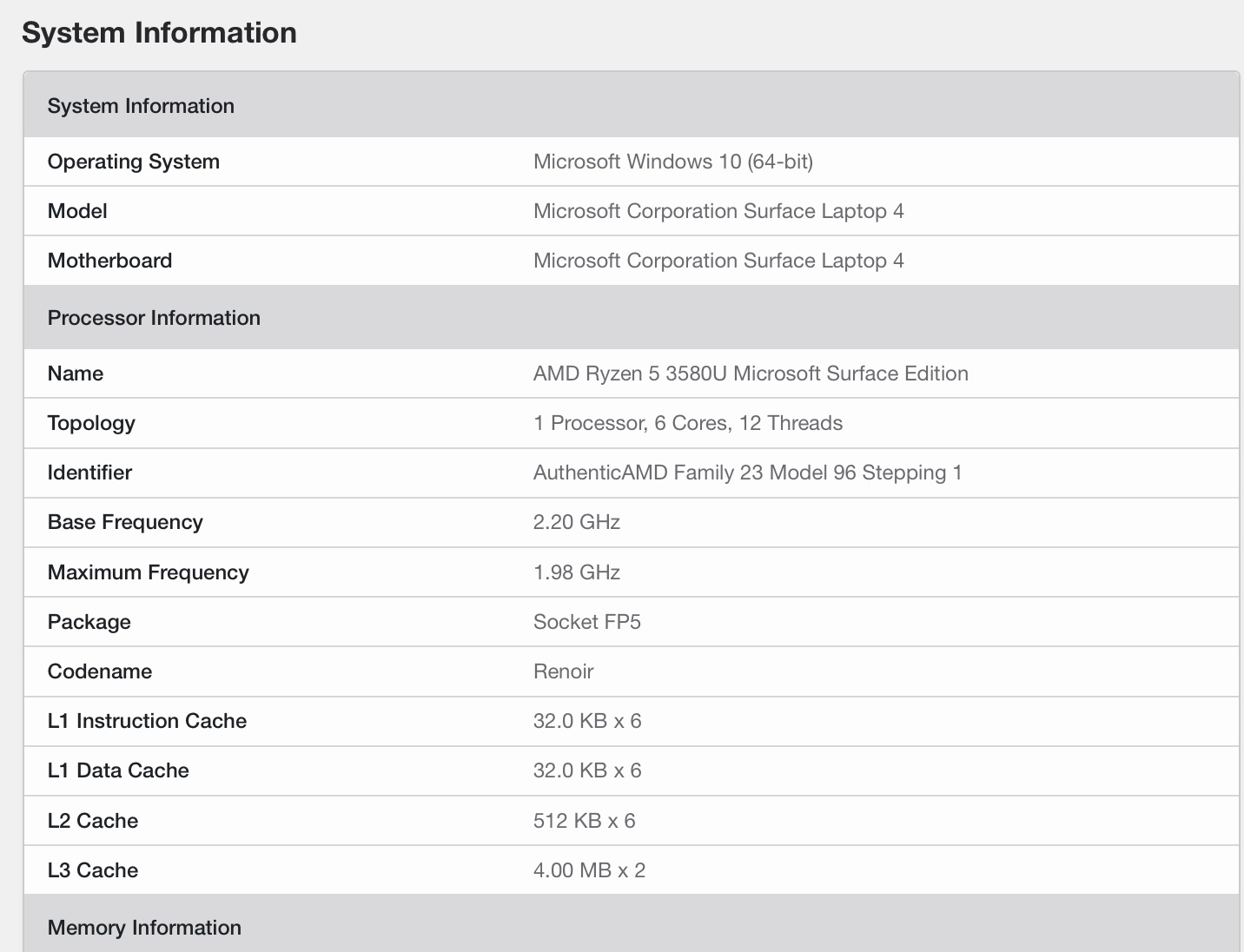Select the '1.98 GHz' maximum frequency value
Image resolution: width=1244 pixels, height=952 pixels.
pos(577,572)
